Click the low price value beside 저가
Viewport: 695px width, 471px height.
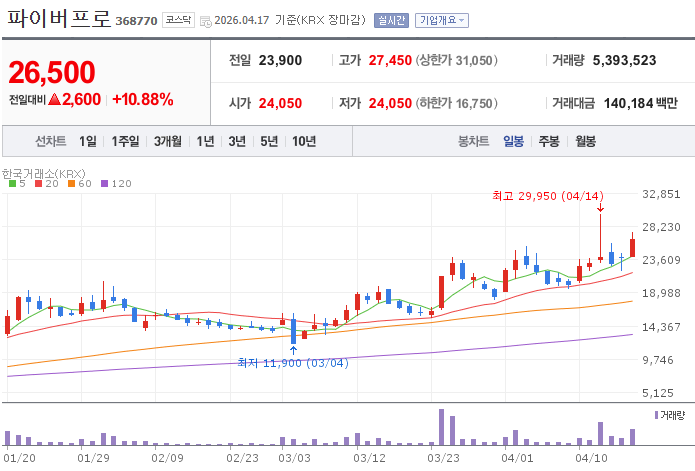click(x=390, y=103)
